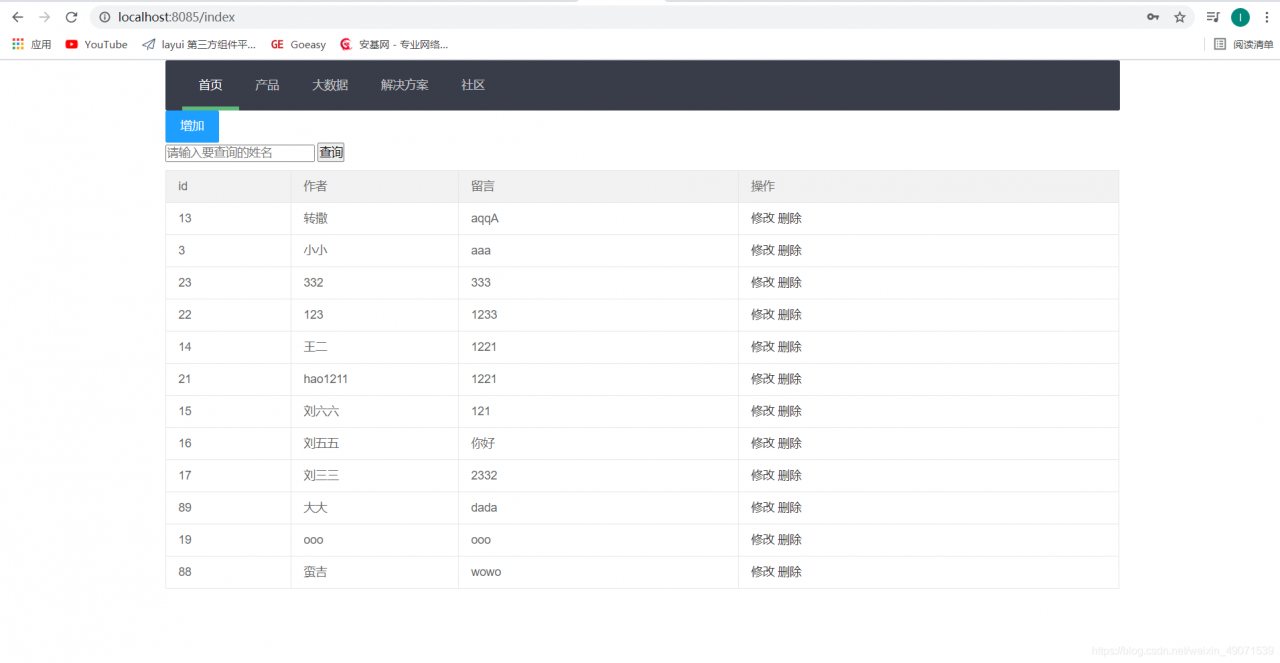Viewport: 1280px width, 663px height.
Task: Click 修改 in row id 23
Action: [763, 282]
